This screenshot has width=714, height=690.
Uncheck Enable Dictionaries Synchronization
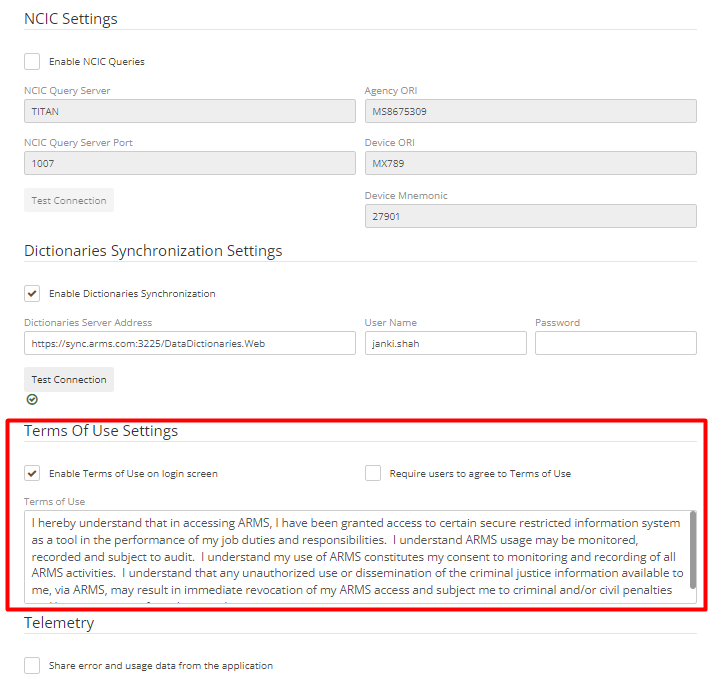32,293
